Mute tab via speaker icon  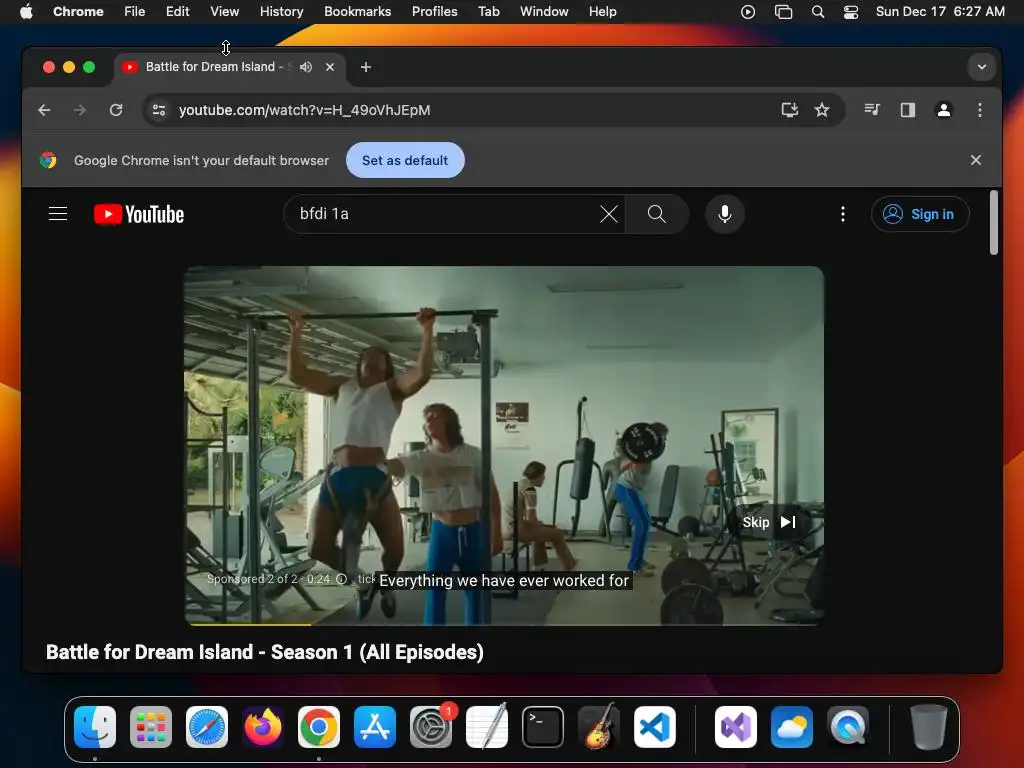(x=306, y=67)
